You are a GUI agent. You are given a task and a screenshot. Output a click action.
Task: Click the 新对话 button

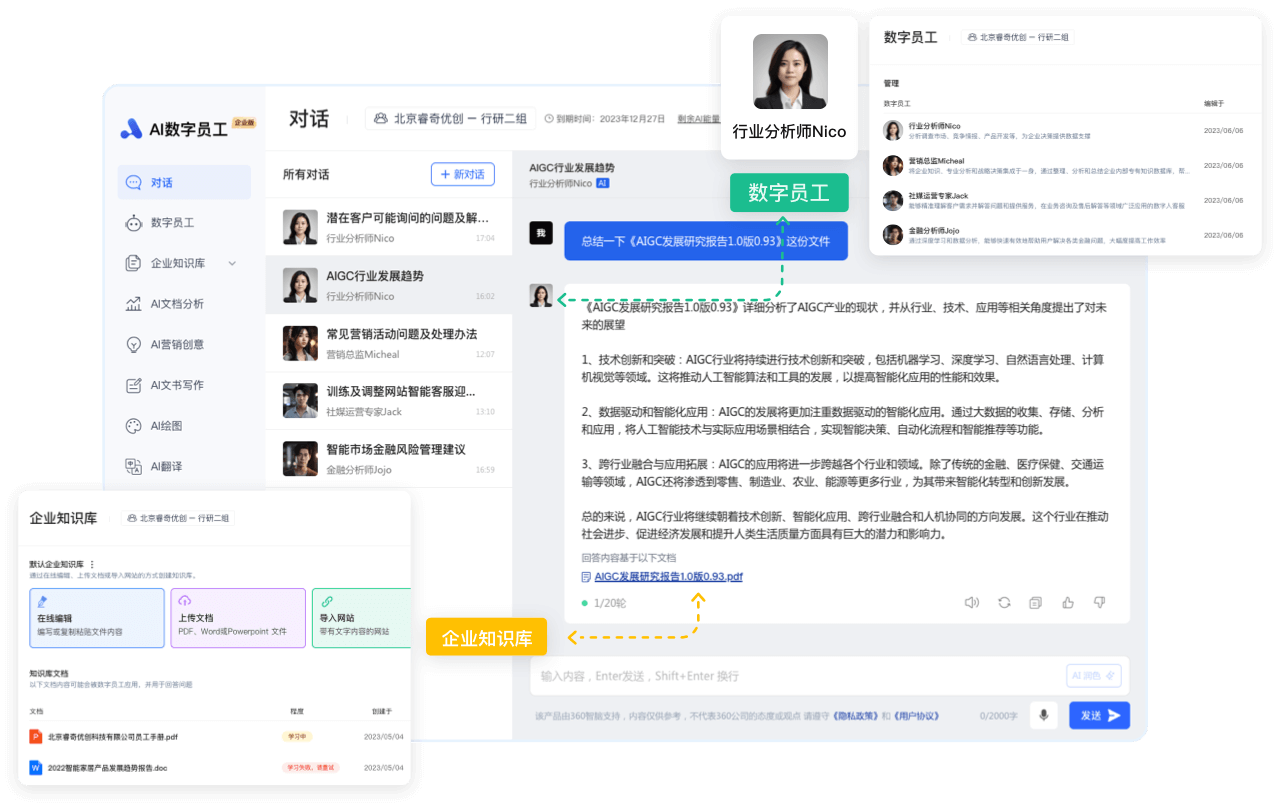pyautogui.click(x=462, y=174)
